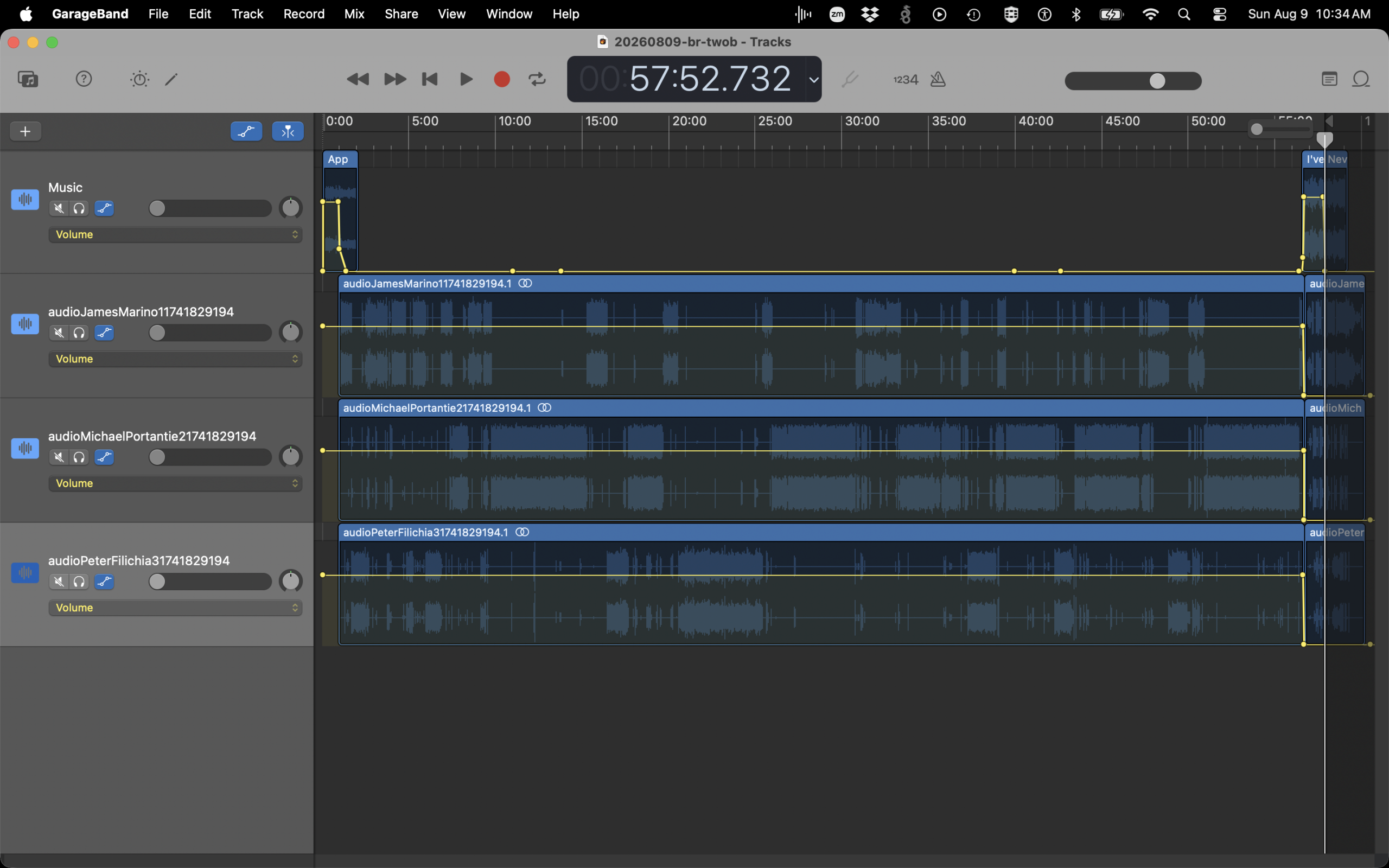Toggle the Metronome
The image size is (1389, 868).
tap(938, 79)
